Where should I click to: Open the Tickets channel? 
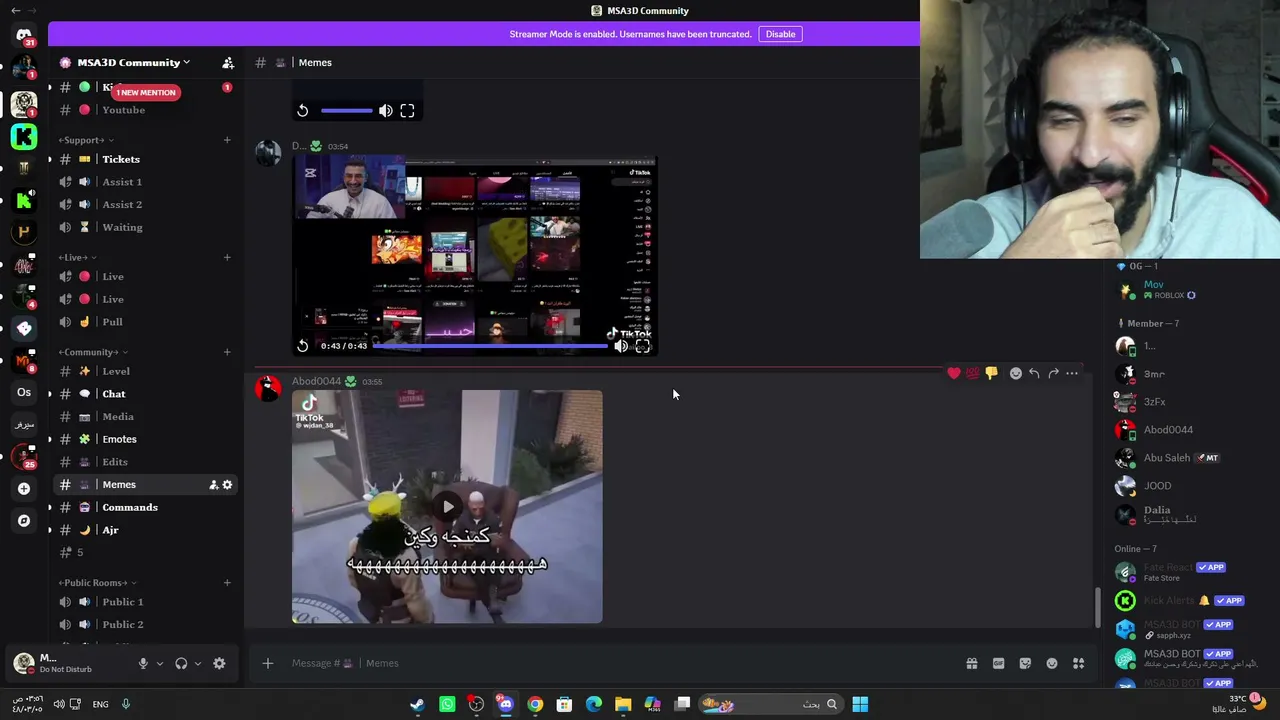click(145, 159)
